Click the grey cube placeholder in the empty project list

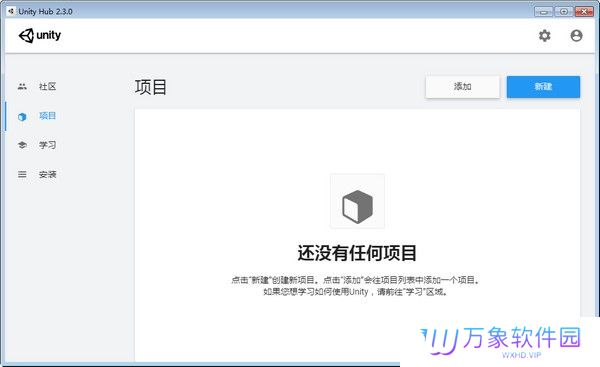(x=357, y=206)
